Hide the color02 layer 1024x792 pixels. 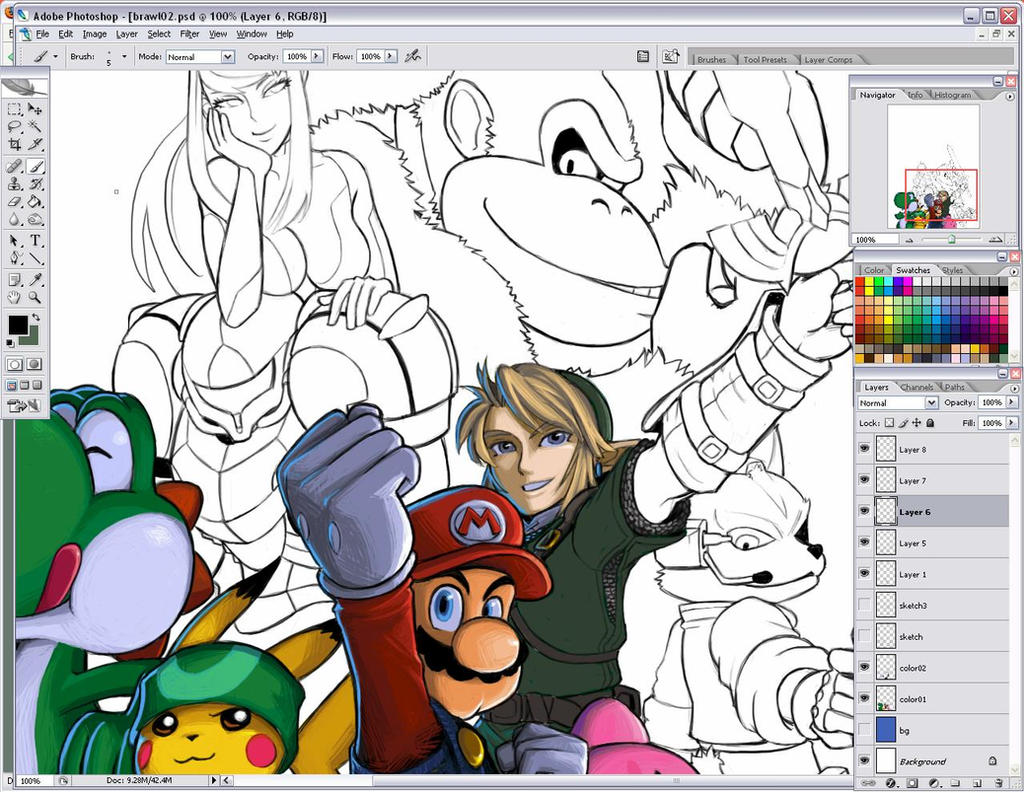(x=865, y=667)
